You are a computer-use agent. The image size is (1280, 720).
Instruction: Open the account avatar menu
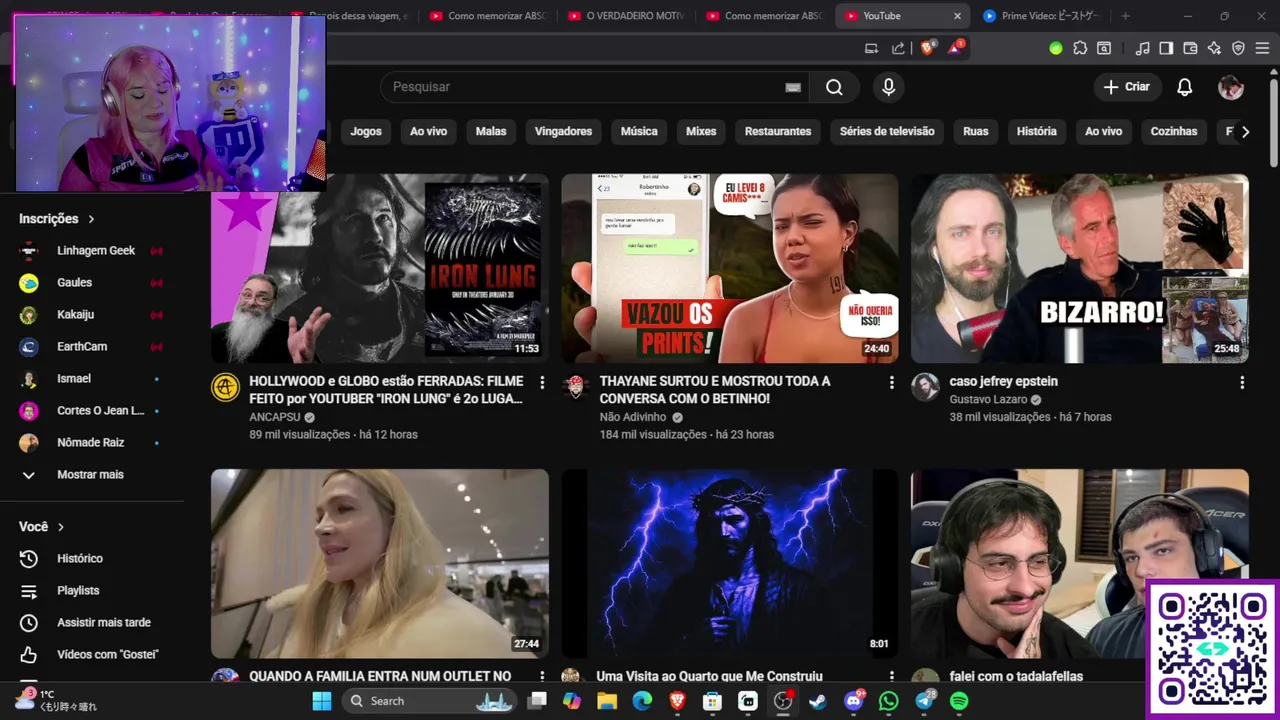pos(1230,87)
